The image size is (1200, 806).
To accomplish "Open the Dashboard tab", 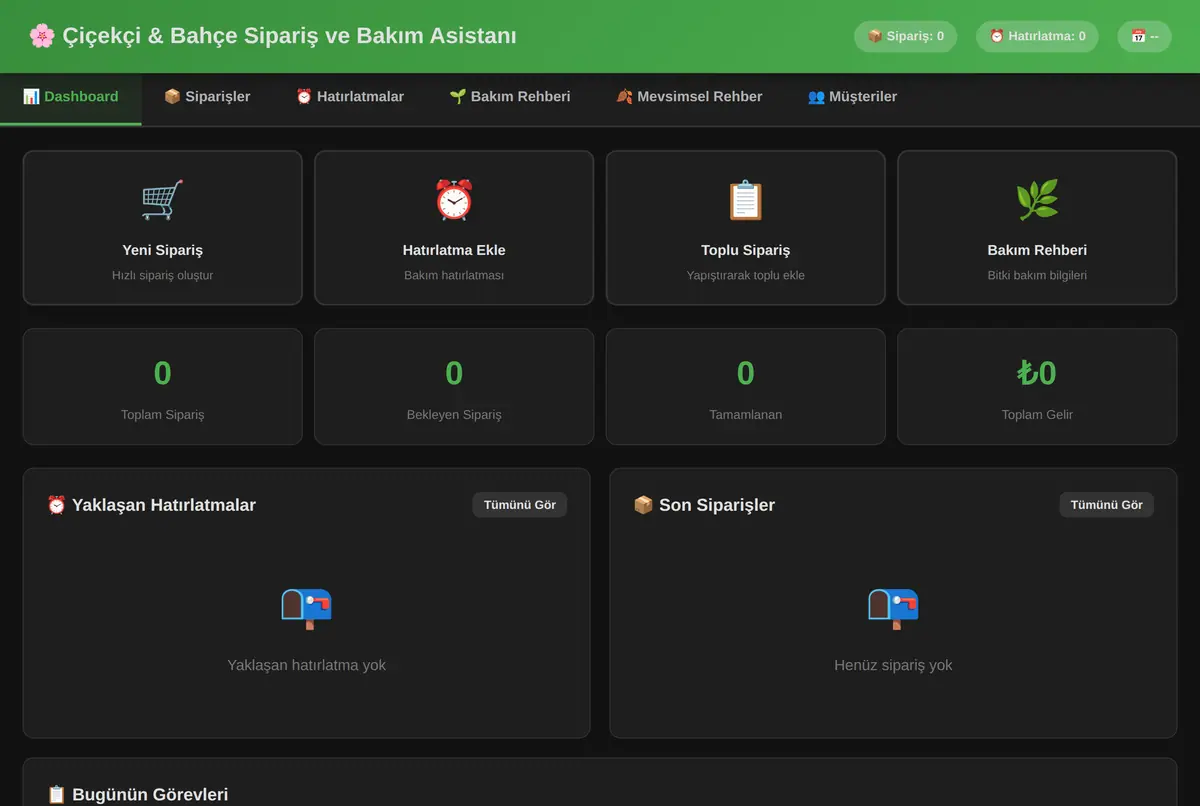I will click(x=71, y=97).
